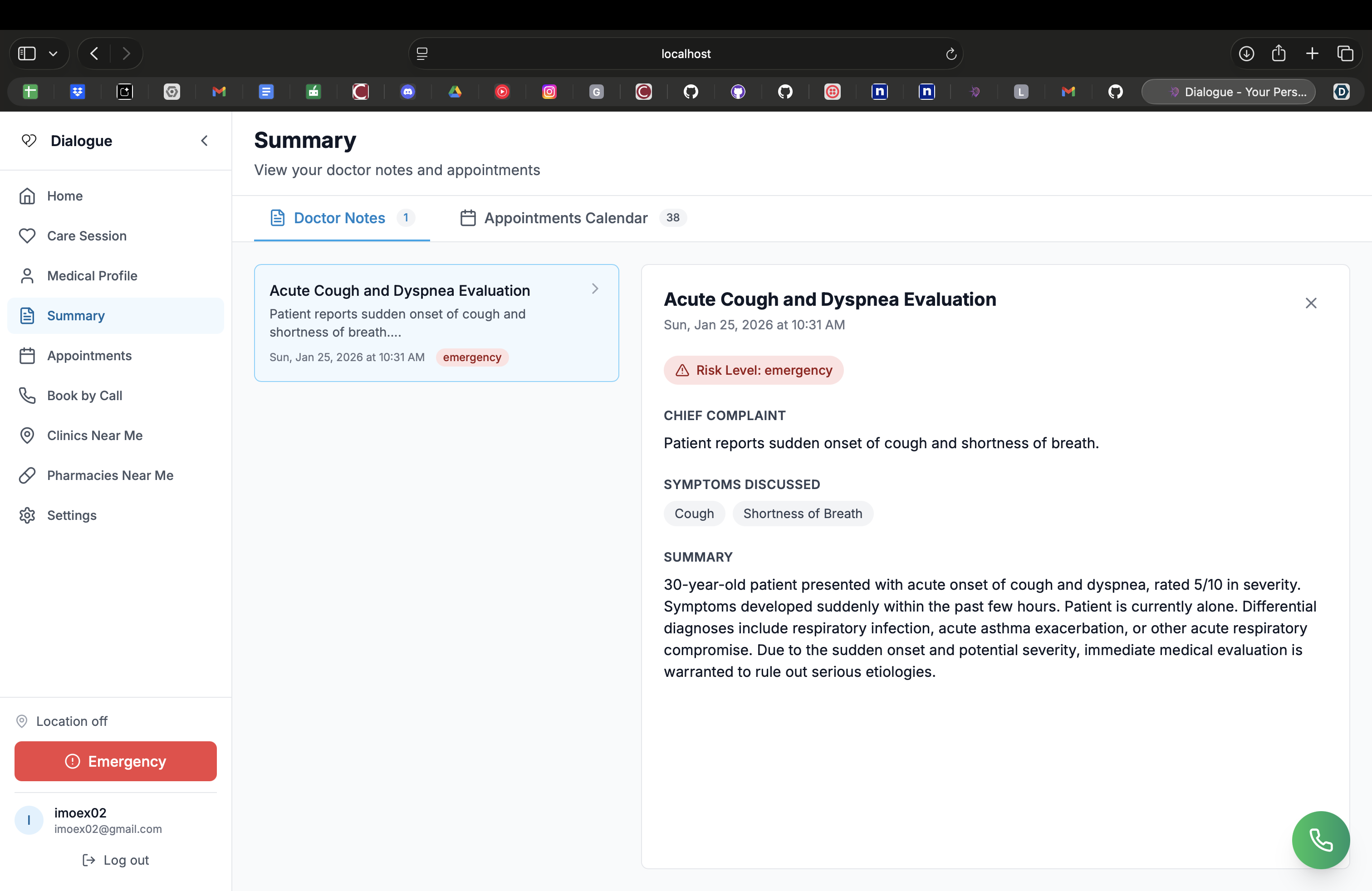The height and width of the screenshot is (891, 1372).
Task: Open Clinics Near Me page
Action: 94,435
